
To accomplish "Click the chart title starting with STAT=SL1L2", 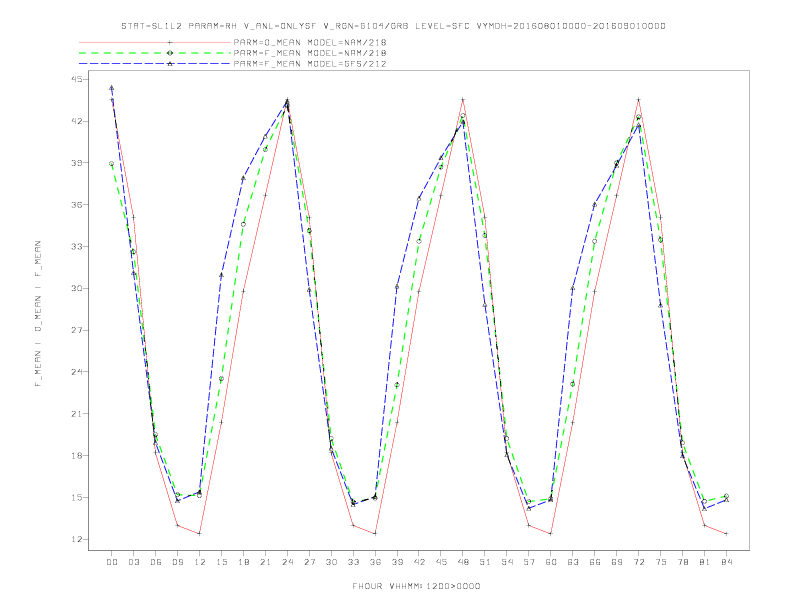I will pos(393,26).
